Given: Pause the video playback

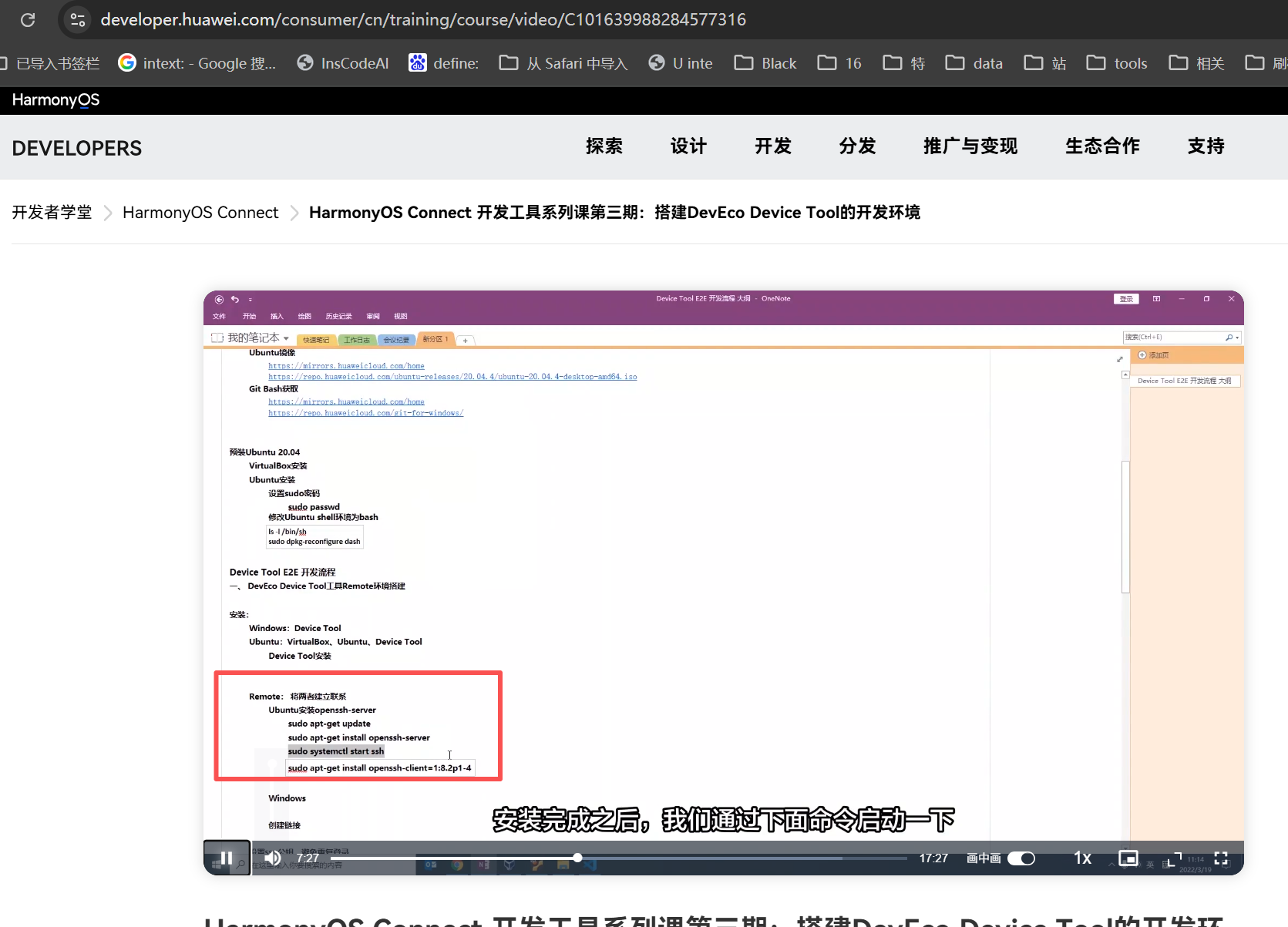Looking at the screenshot, I should click(x=227, y=858).
